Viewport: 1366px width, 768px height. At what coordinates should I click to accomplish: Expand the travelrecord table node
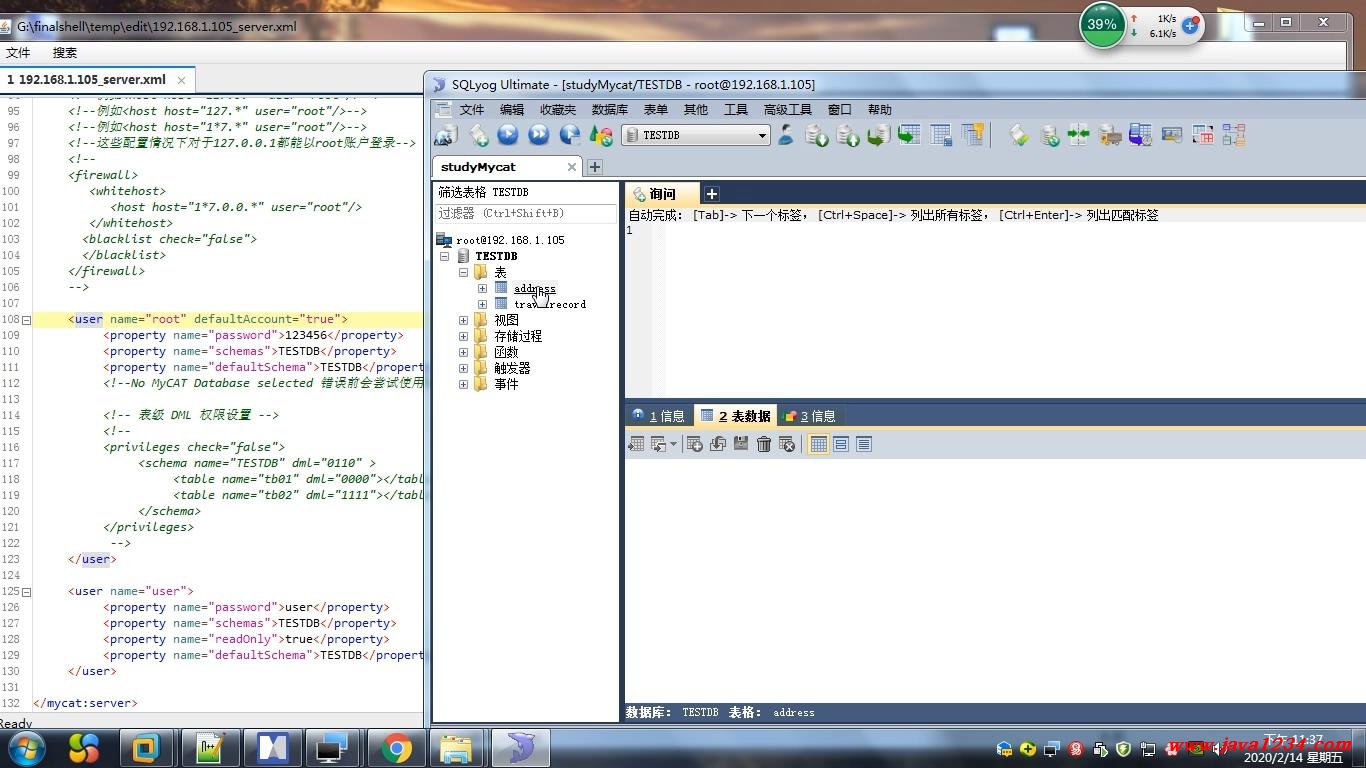coord(482,304)
